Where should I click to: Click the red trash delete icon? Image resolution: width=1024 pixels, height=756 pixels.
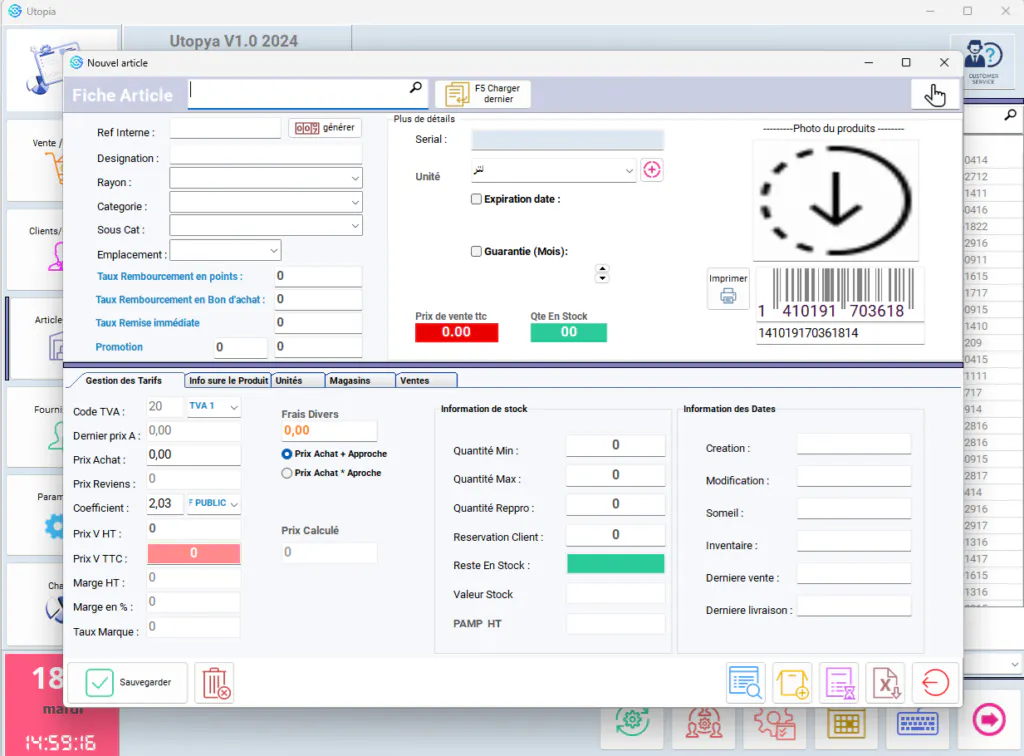pos(215,683)
